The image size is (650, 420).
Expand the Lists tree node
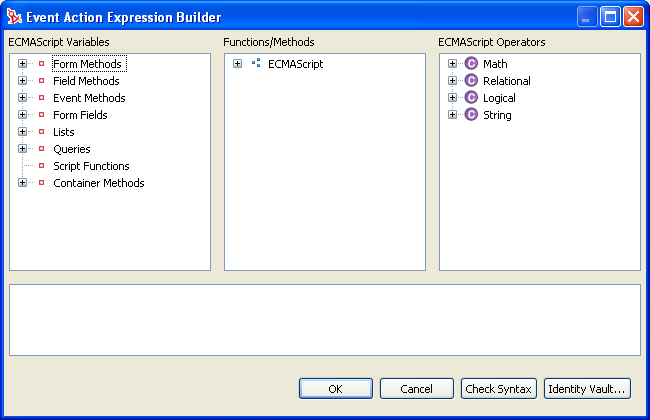point(22,132)
